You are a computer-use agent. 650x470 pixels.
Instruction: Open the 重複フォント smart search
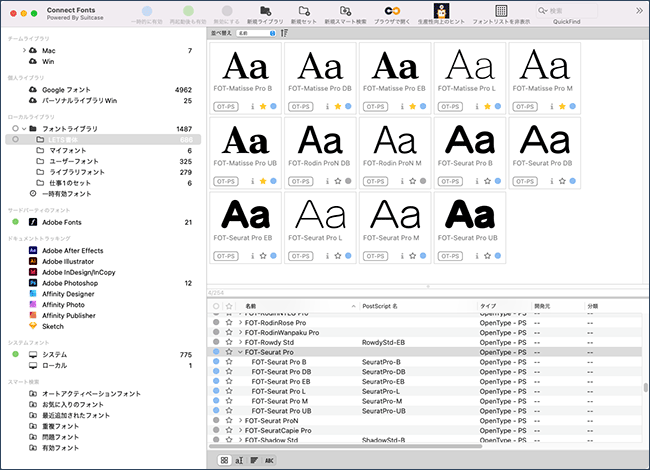pos(60,426)
